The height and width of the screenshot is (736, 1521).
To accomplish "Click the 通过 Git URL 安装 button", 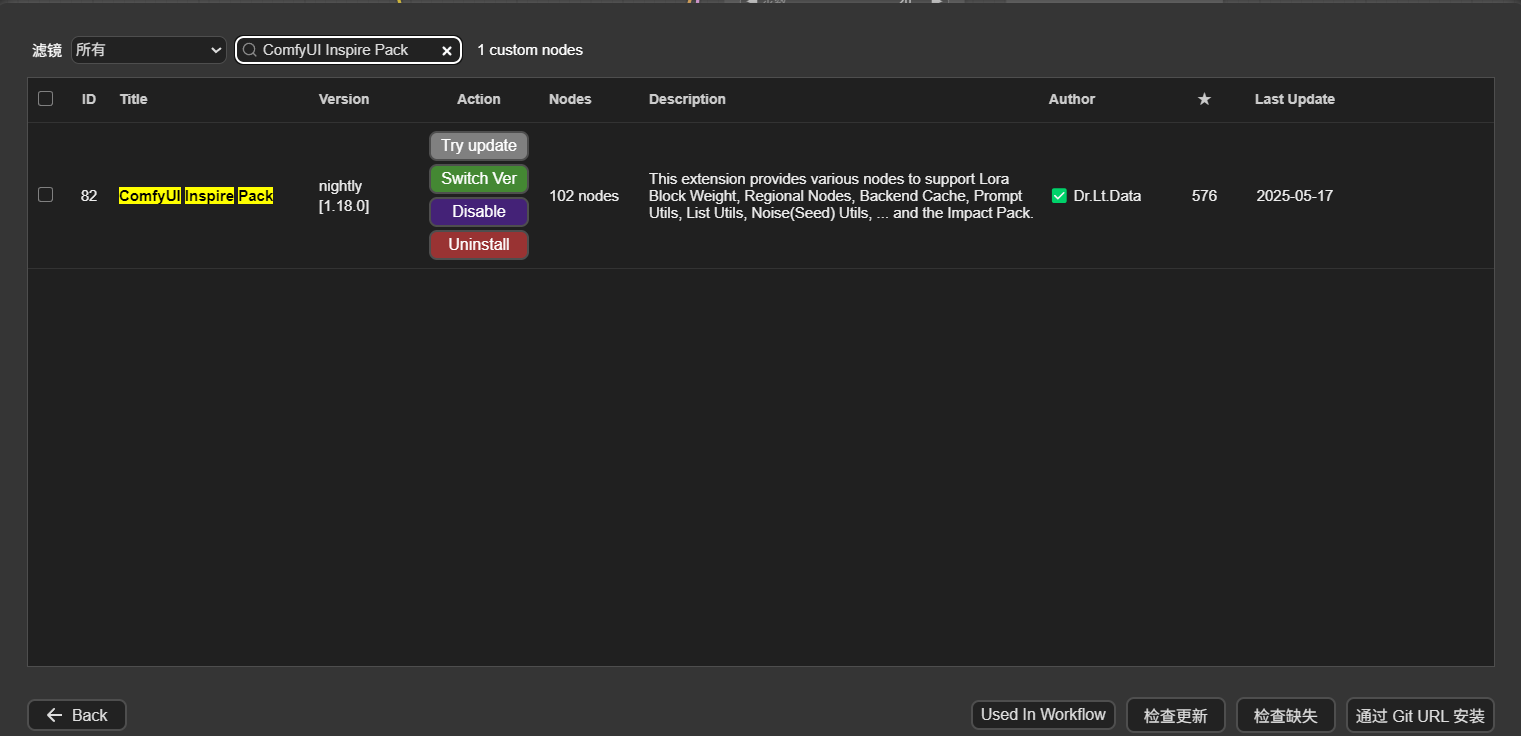I will tap(1420, 715).
